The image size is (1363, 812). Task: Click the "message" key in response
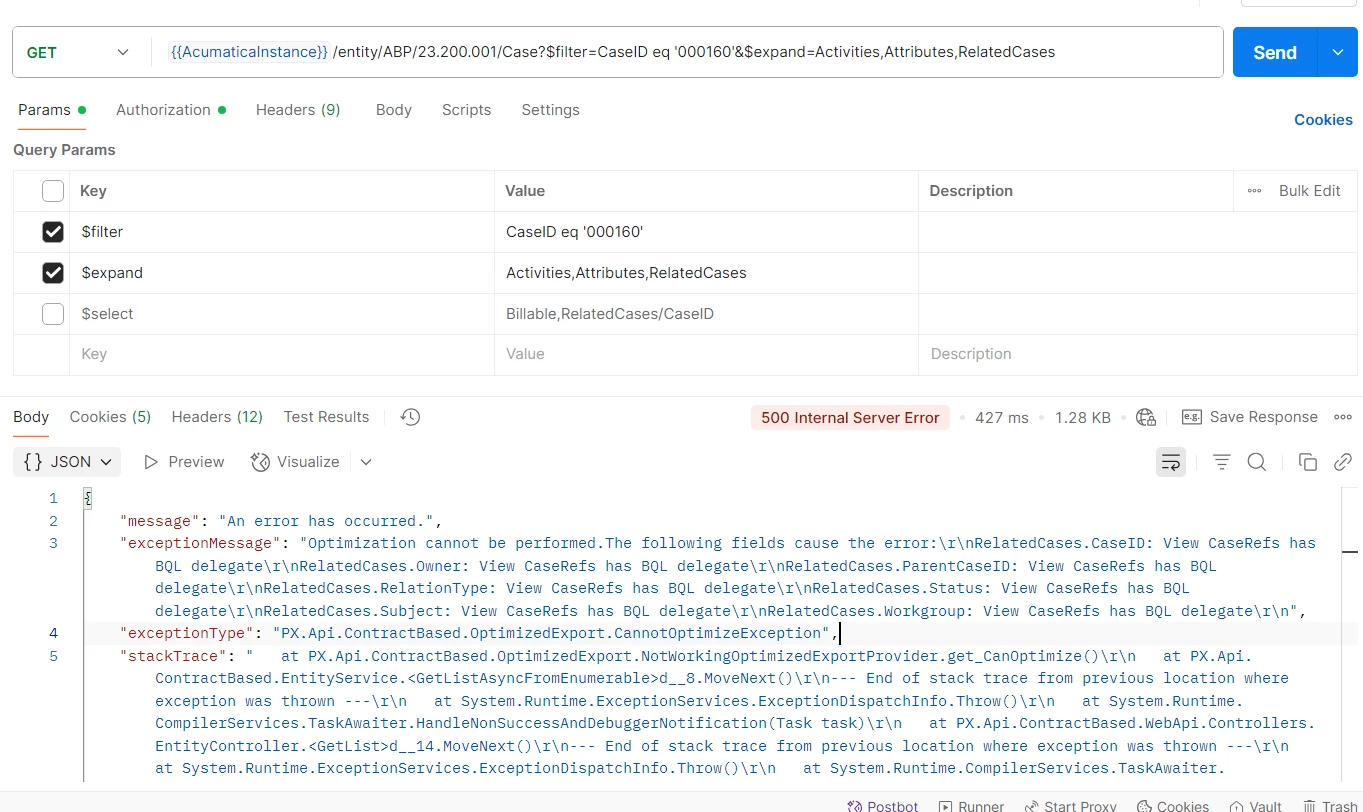tap(158, 521)
